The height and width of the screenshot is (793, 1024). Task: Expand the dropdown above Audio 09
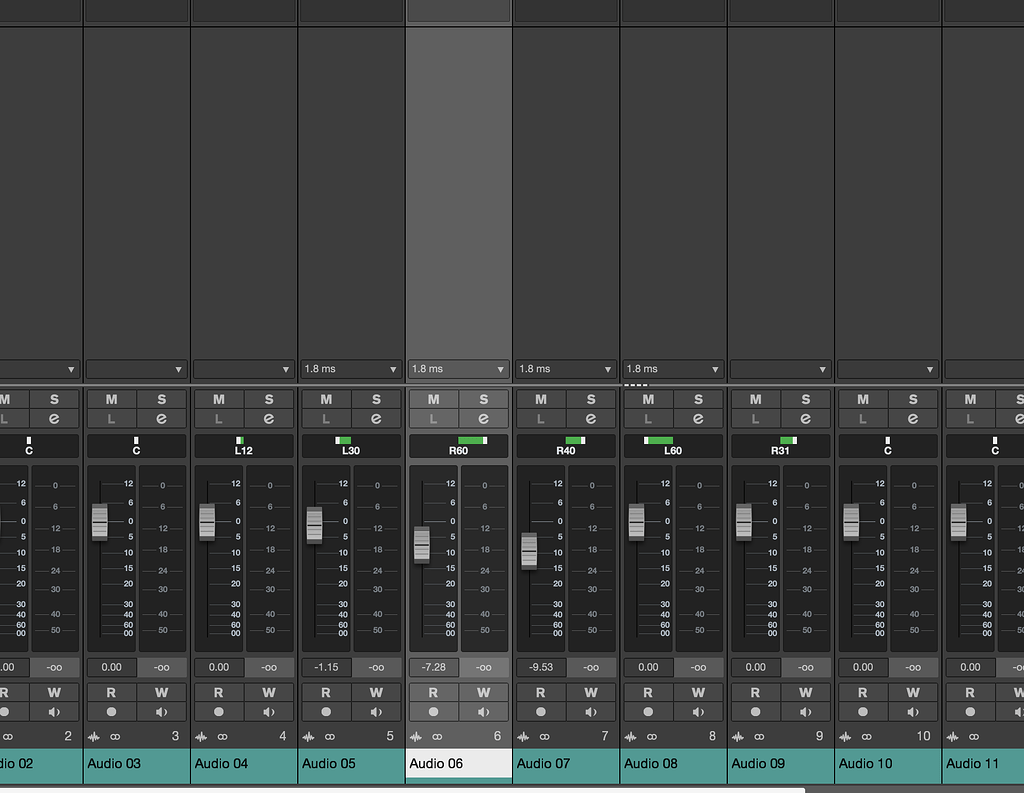(x=780, y=369)
